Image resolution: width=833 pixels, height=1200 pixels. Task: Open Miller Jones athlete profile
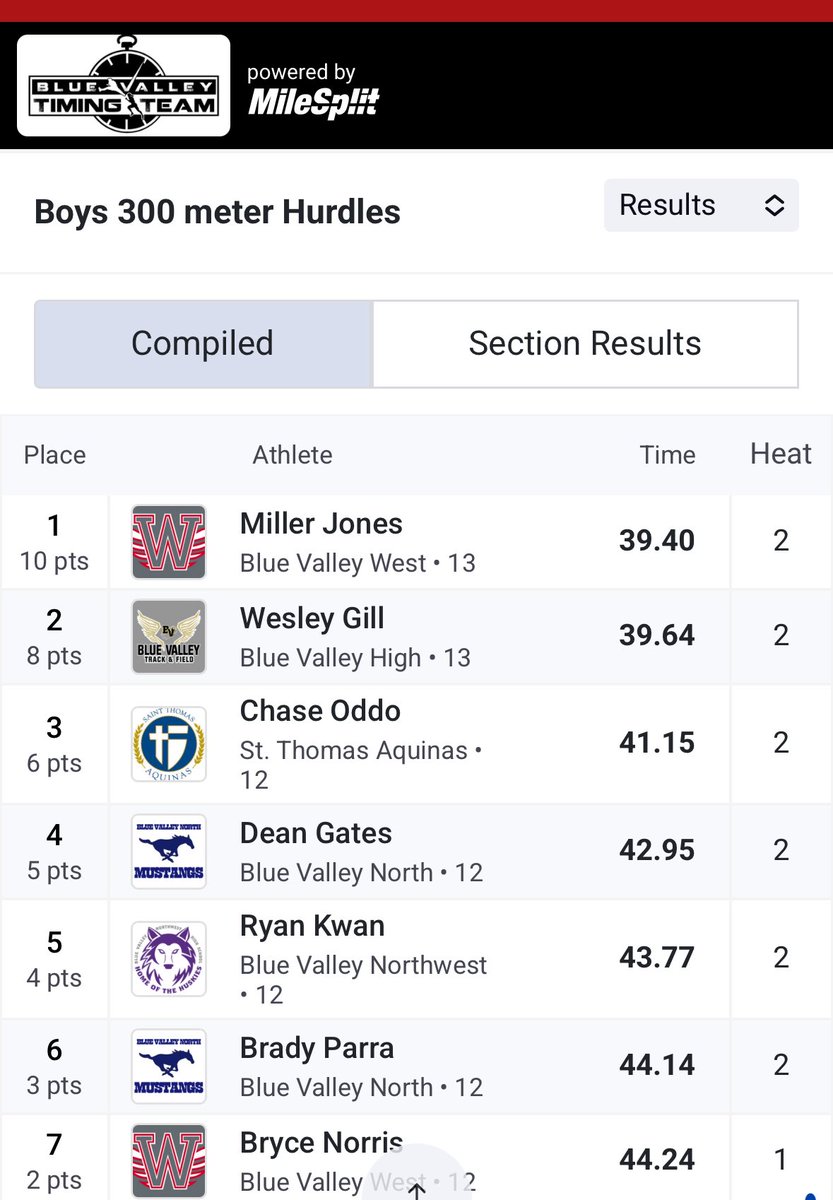[321, 524]
